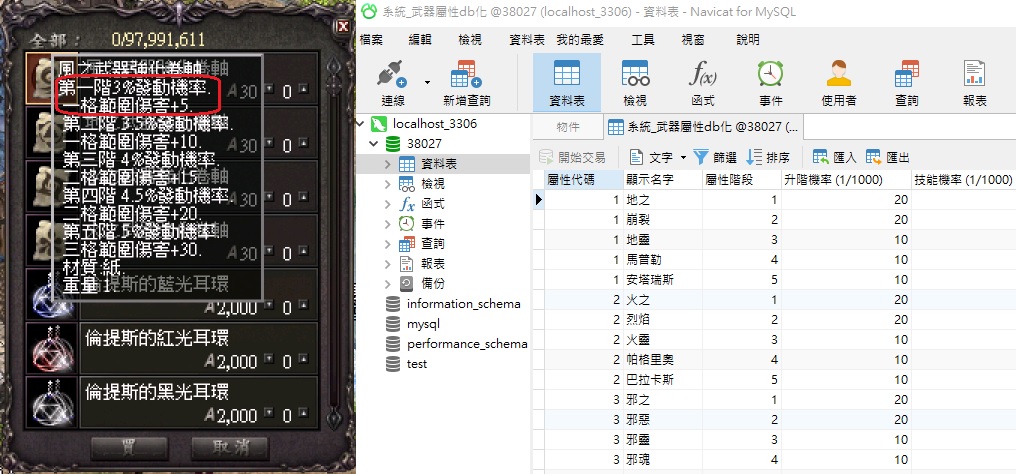This screenshot has height=474, width=1016.
Task: Click the 報表 icon in the main toolbar
Action: (975, 83)
